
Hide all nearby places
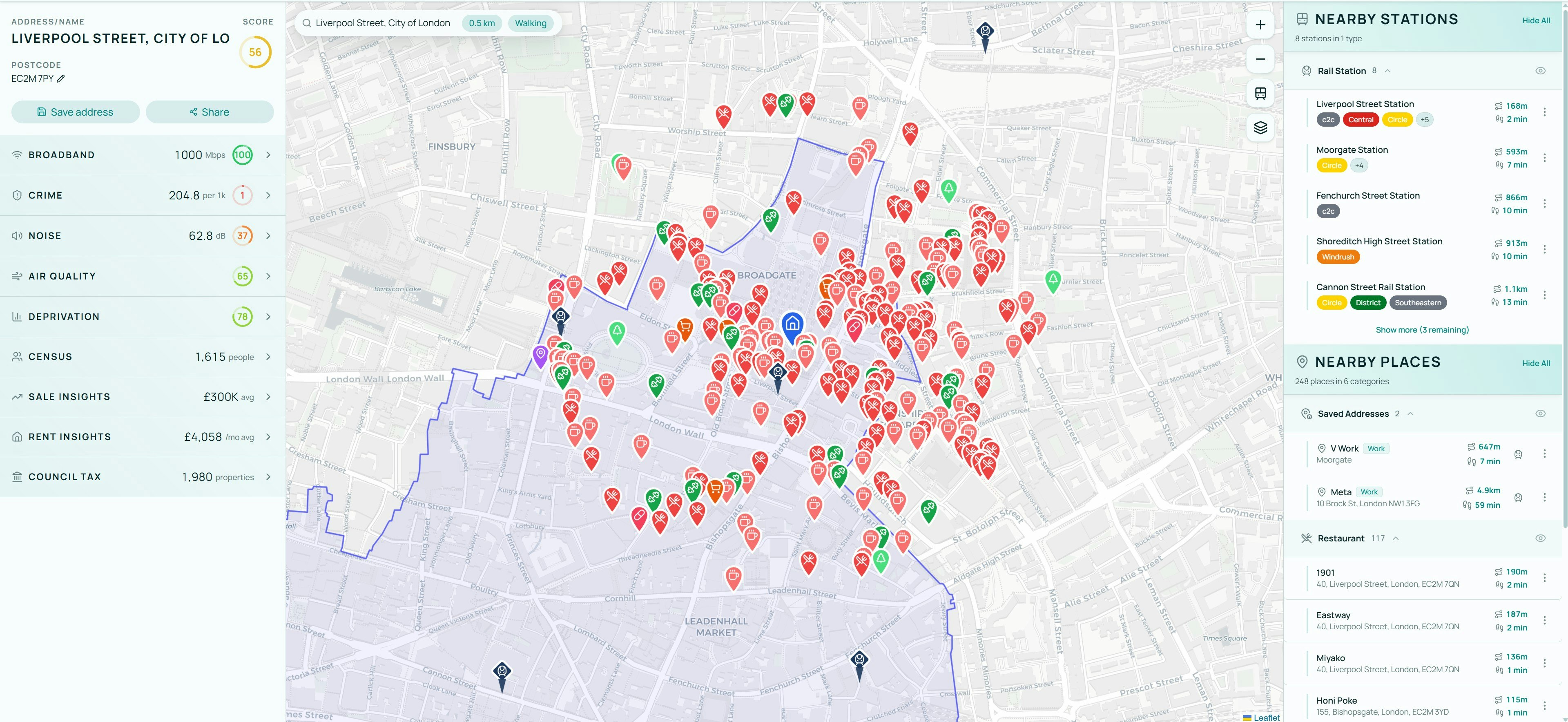[x=1536, y=363]
